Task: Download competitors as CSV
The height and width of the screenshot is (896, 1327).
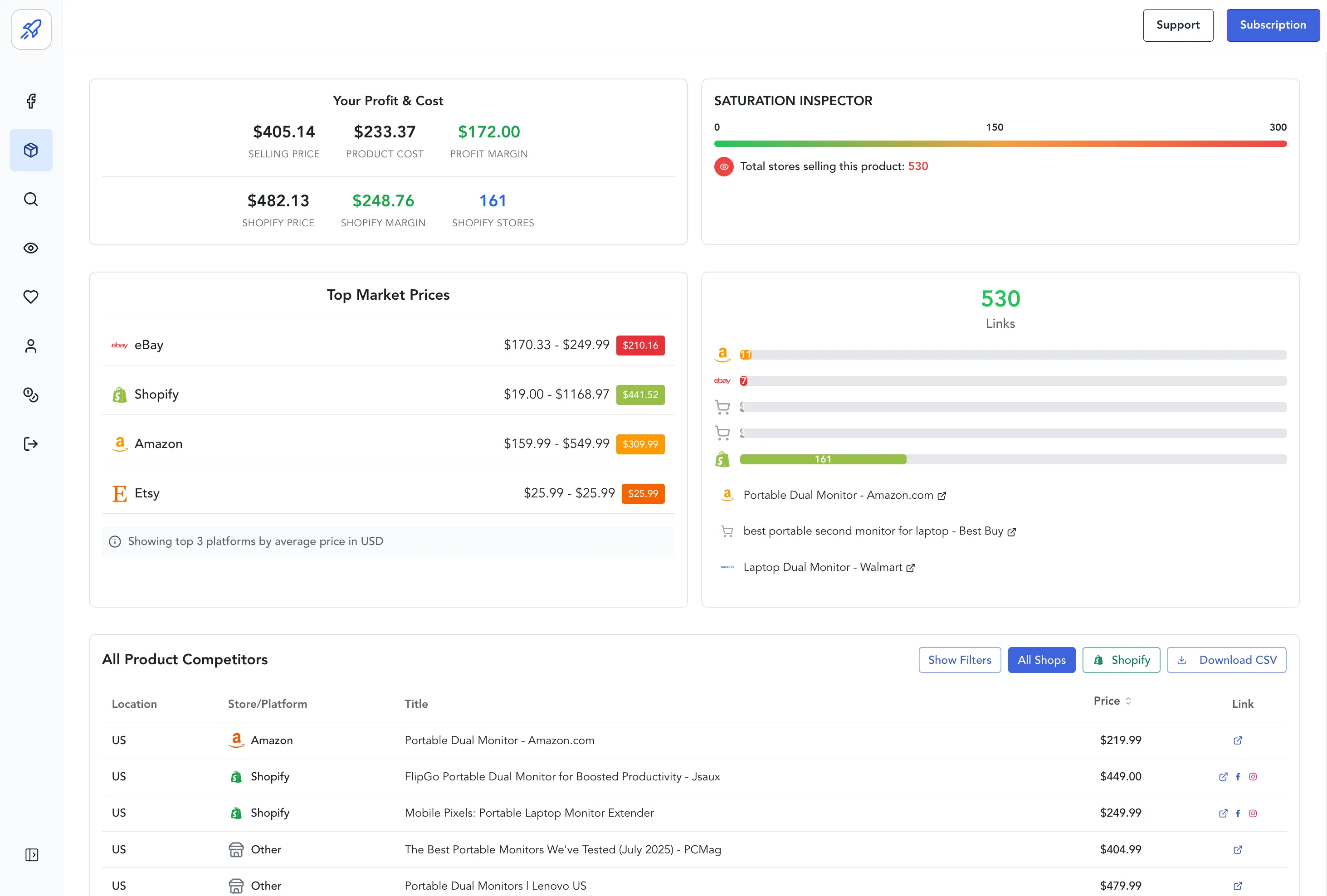Action: [1226, 660]
